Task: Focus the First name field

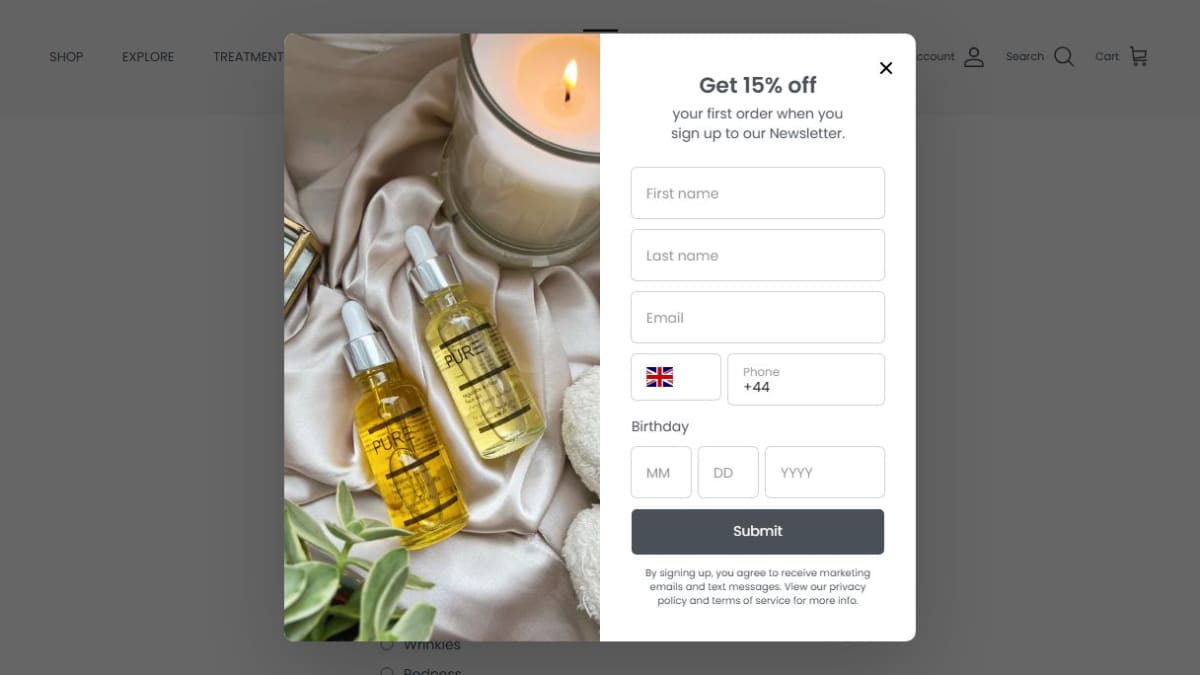Action: [758, 193]
